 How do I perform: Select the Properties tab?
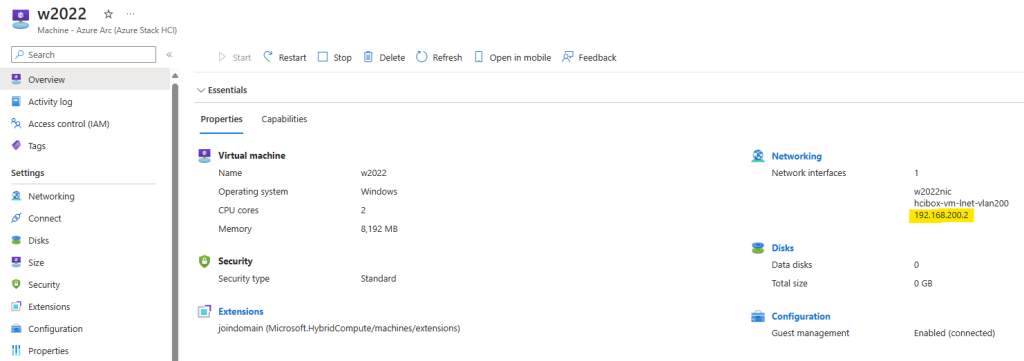pyautogui.click(x=221, y=119)
